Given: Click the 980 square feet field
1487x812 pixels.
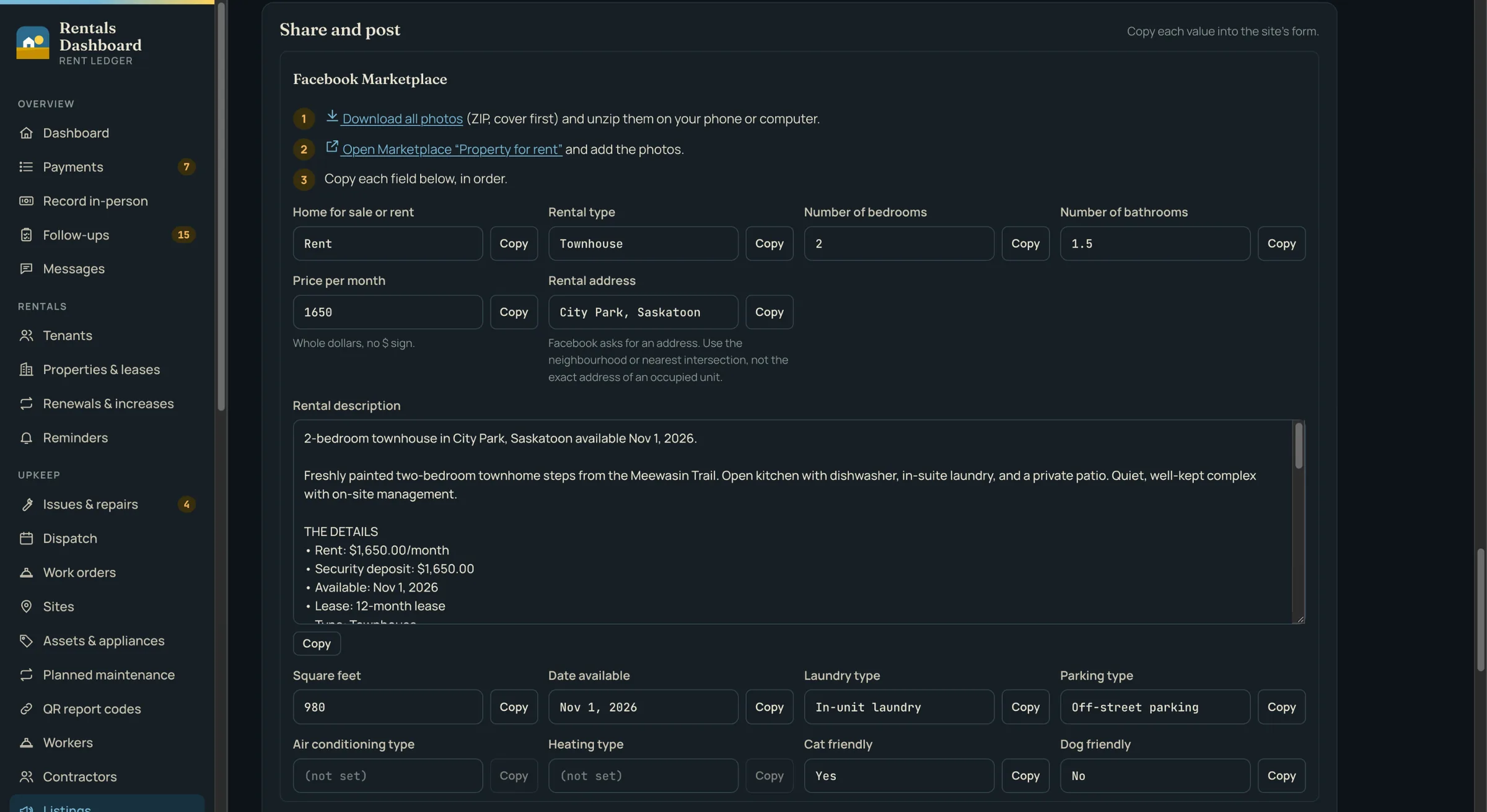Looking at the screenshot, I should tap(387, 707).
